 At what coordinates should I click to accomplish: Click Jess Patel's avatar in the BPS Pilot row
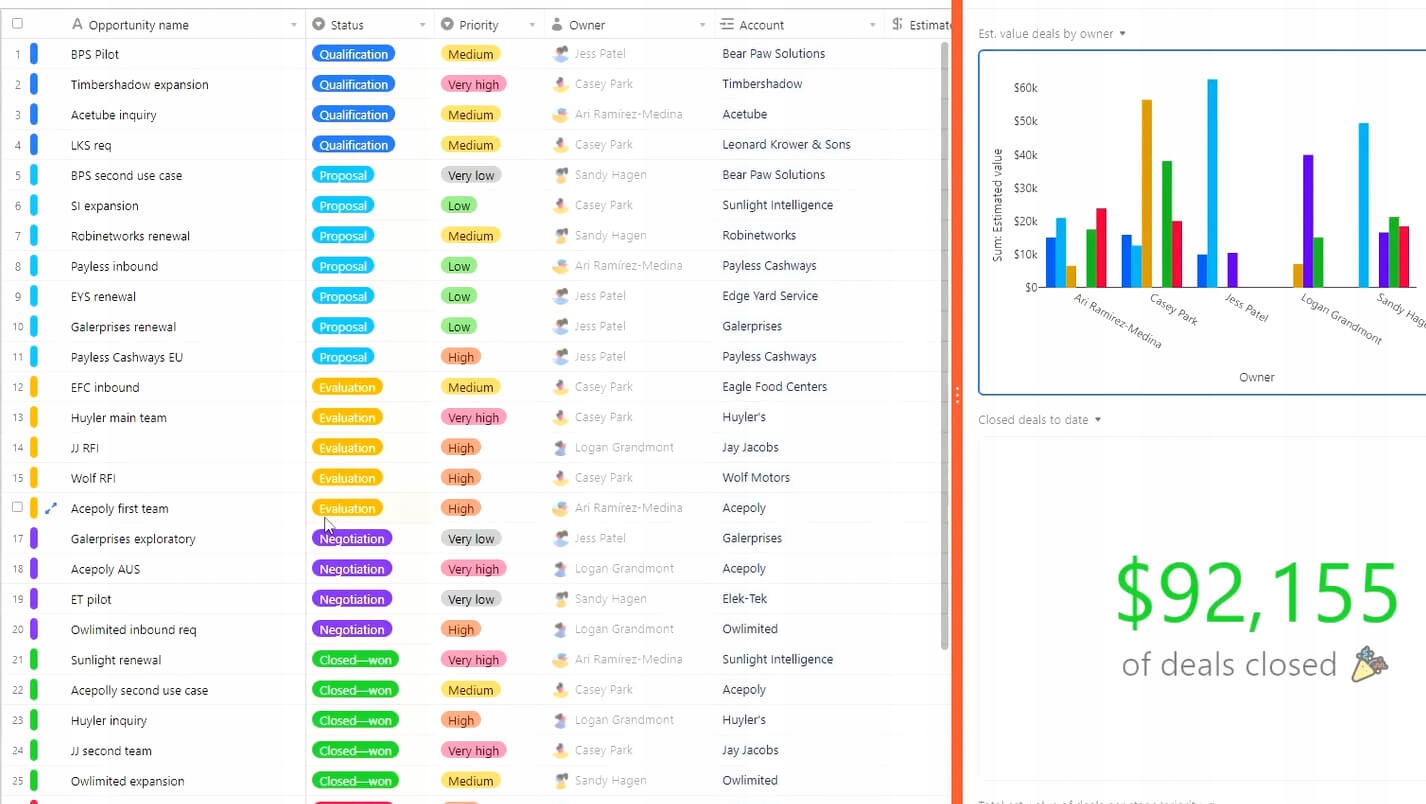(x=561, y=54)
